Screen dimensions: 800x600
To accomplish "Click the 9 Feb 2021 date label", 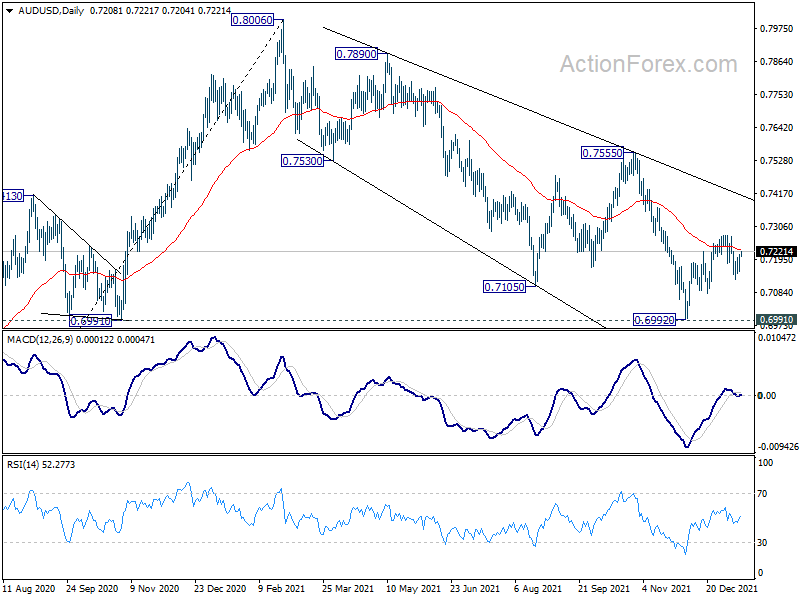I will [282, 588].
